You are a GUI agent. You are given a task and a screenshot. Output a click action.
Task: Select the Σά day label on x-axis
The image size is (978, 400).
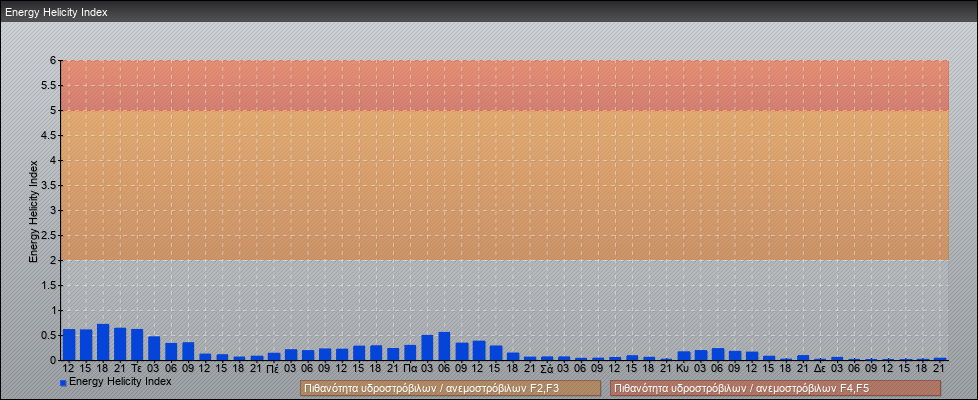(546, 368)
